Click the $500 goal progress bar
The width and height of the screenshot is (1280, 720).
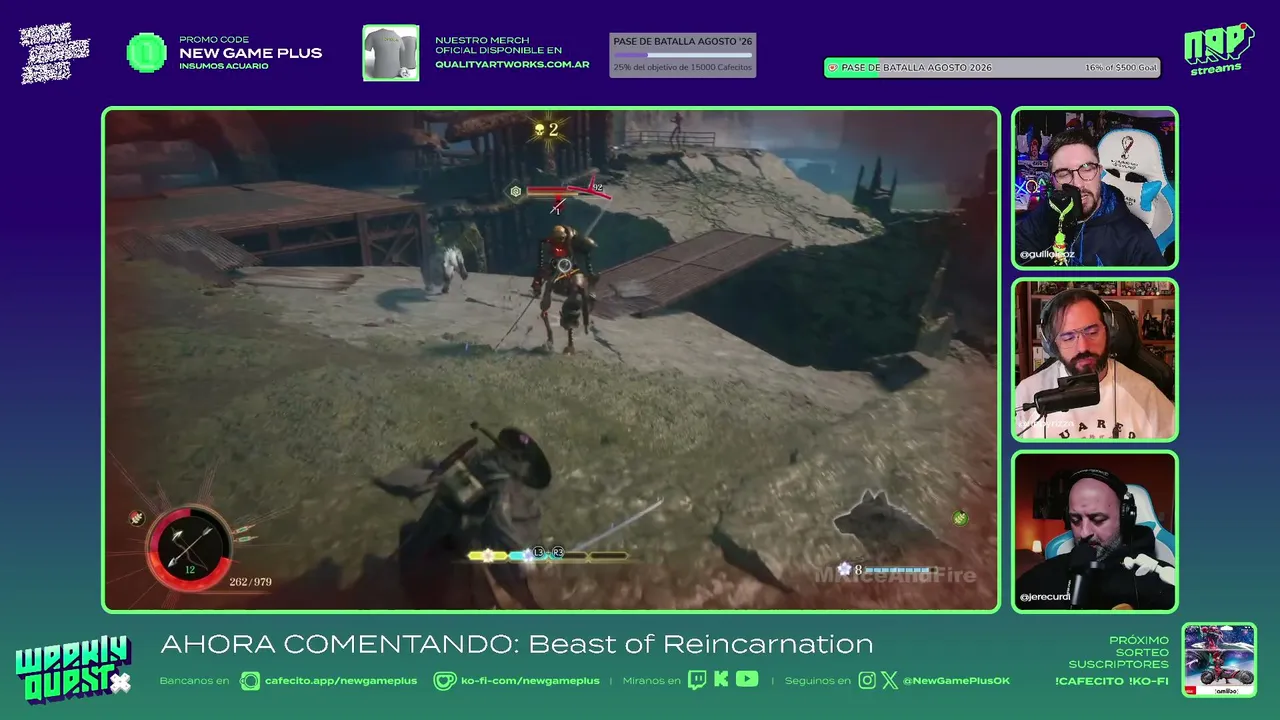pyautogui.click(x=992, y=68)
